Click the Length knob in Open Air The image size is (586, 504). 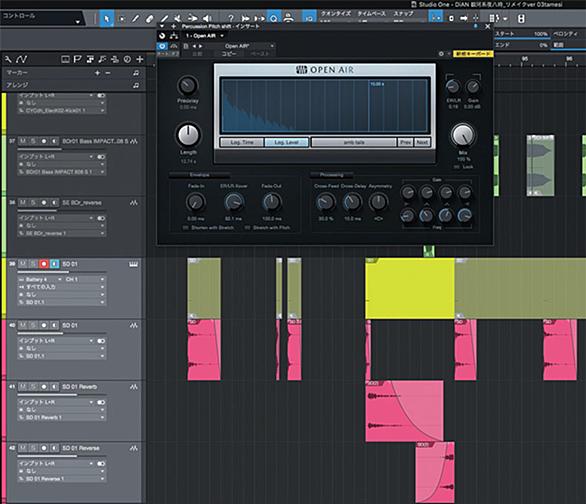188,135
